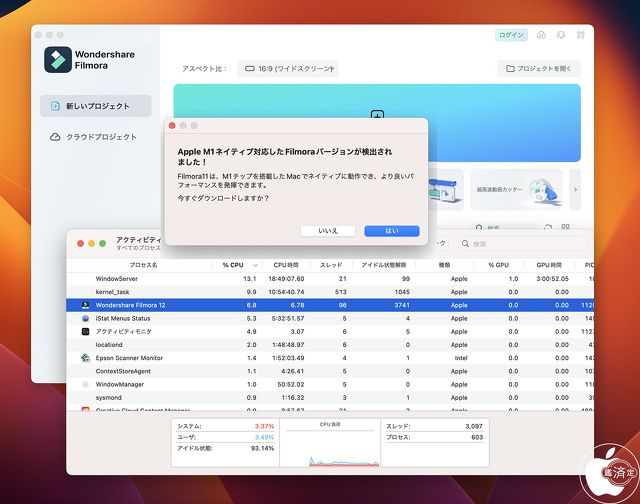Image resolution: width=640 pixels, height=504 pixels.
Task: Select the locationd process row
Action: click(x=330, y=345)
